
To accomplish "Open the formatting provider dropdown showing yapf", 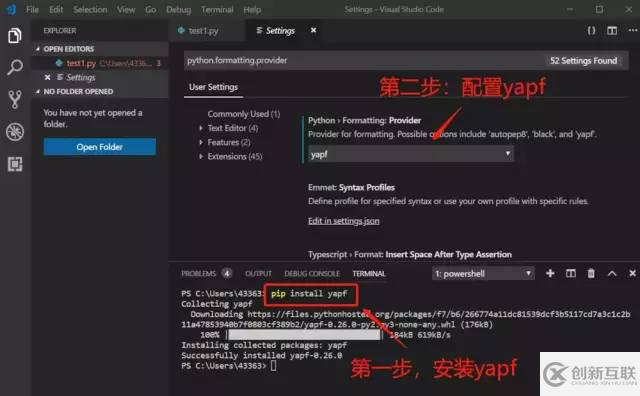I will tap(411, 154).
